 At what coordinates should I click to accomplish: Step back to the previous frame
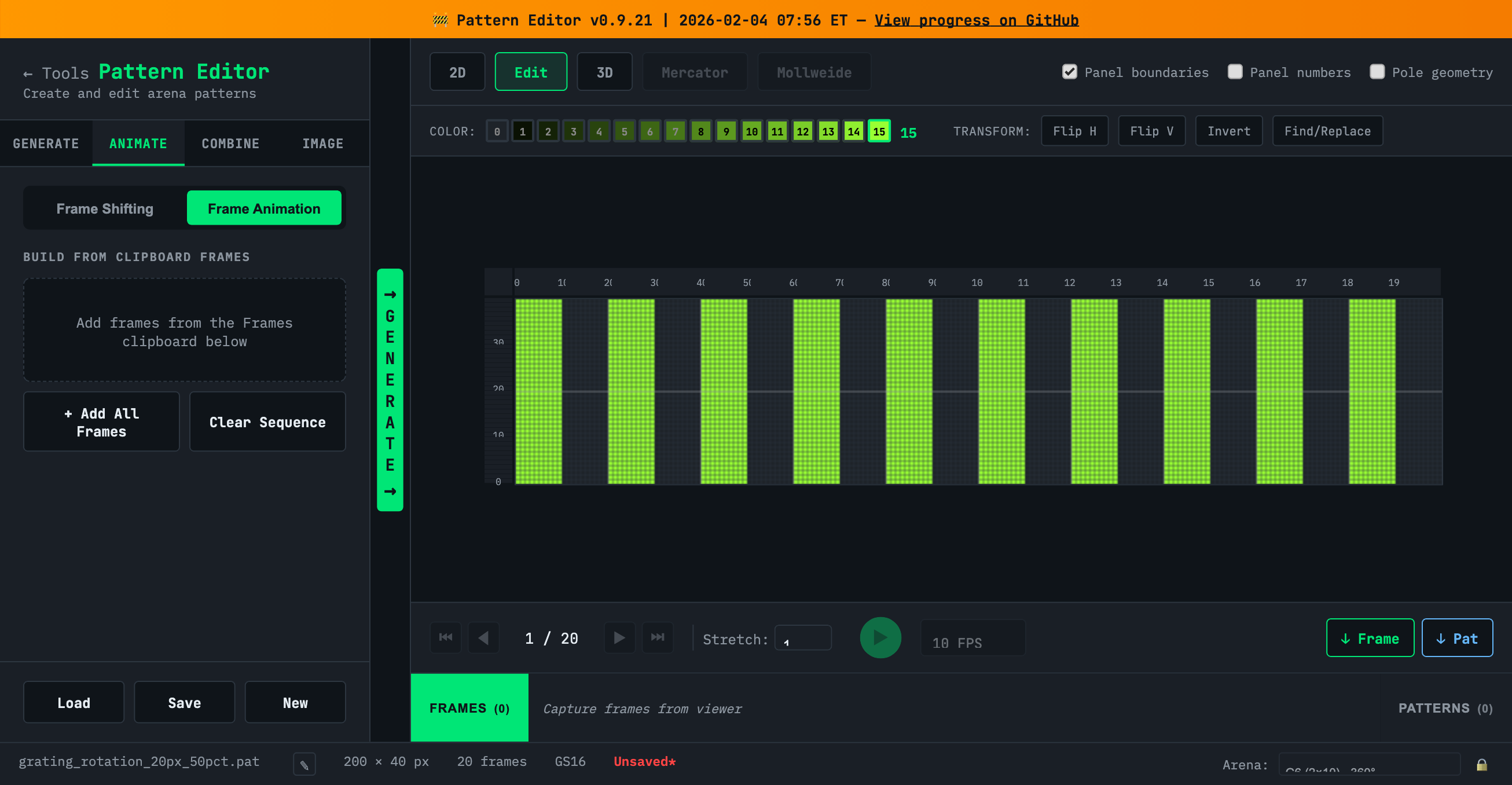[484, 637]
